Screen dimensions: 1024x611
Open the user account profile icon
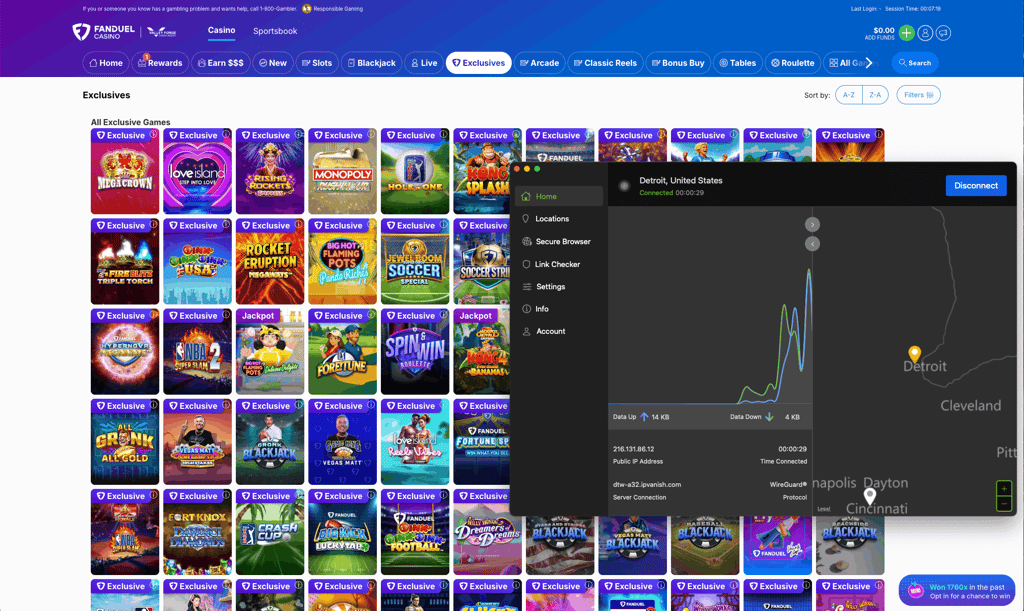[x=925, y=33]
